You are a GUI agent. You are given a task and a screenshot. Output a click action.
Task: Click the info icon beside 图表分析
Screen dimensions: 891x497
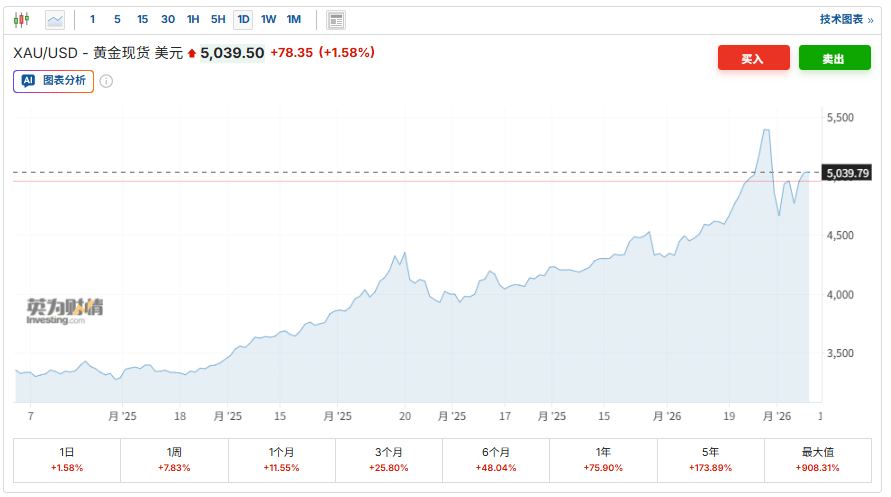point(106,81)
